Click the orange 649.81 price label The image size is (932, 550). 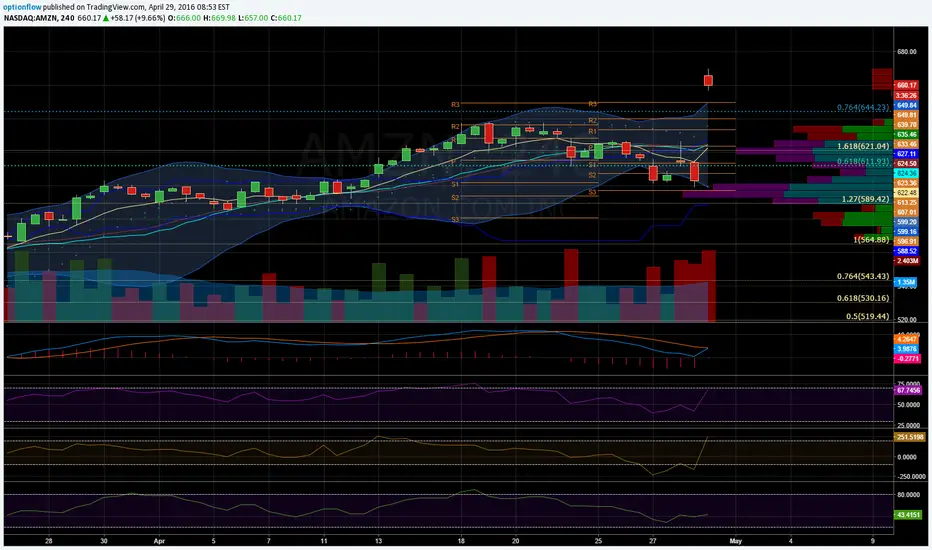point(906,115)
